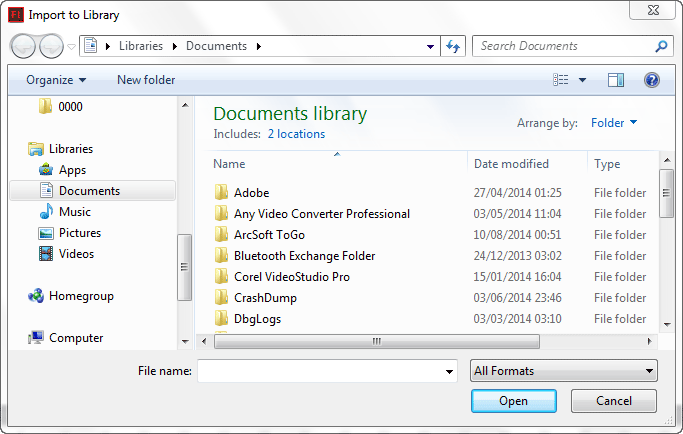
Task: Select Computer in the navigation pane
Action: coord(66,338)
